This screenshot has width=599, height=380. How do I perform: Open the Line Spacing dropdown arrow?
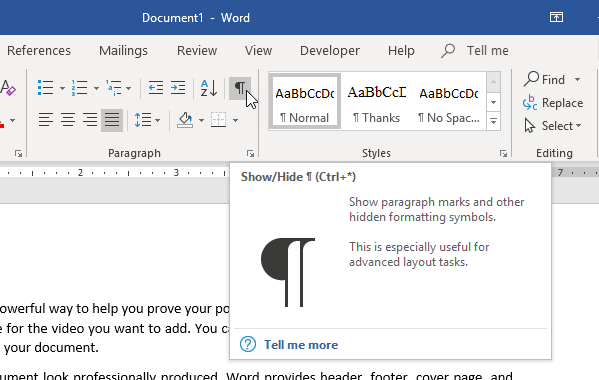[x=157, y=120]
